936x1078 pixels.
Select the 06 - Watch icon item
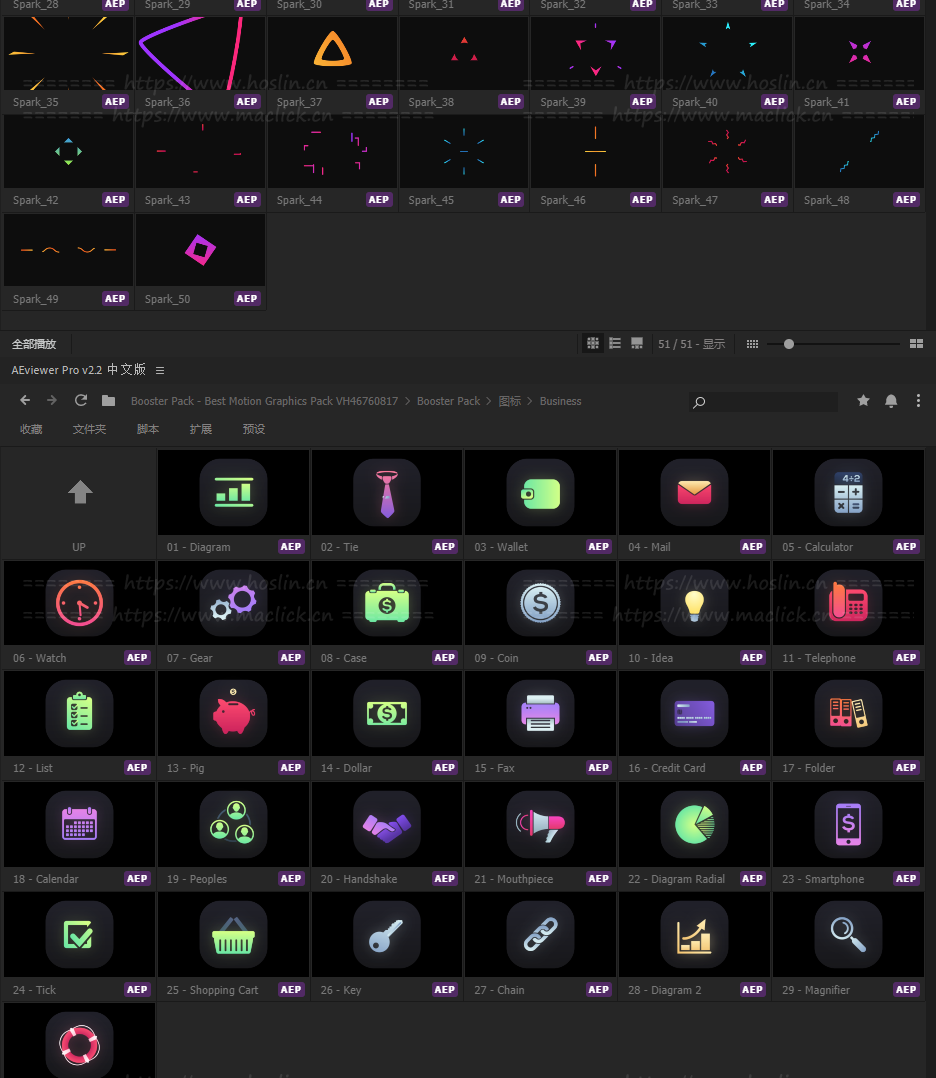[79, 614]
